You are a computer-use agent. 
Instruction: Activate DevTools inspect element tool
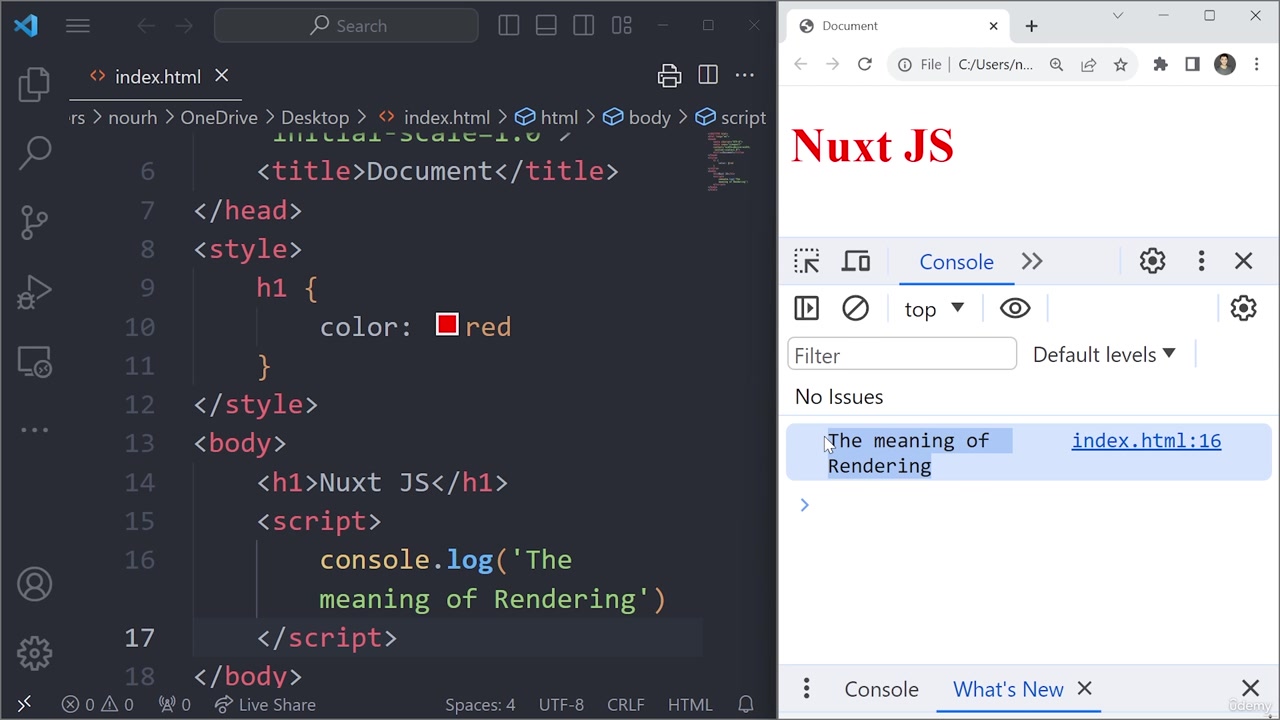pyautogui.click(x=807, y=261)
